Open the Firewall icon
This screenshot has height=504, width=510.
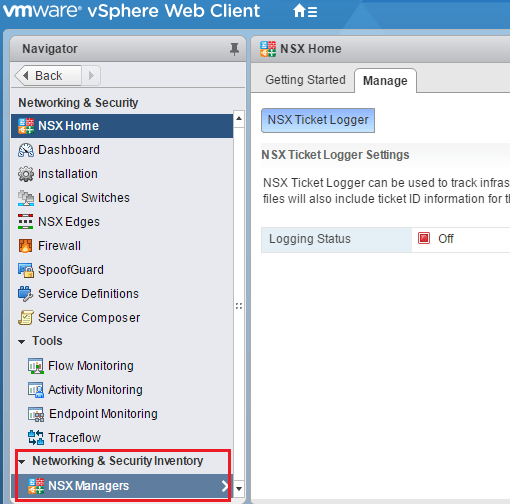(x=26, y=246)
